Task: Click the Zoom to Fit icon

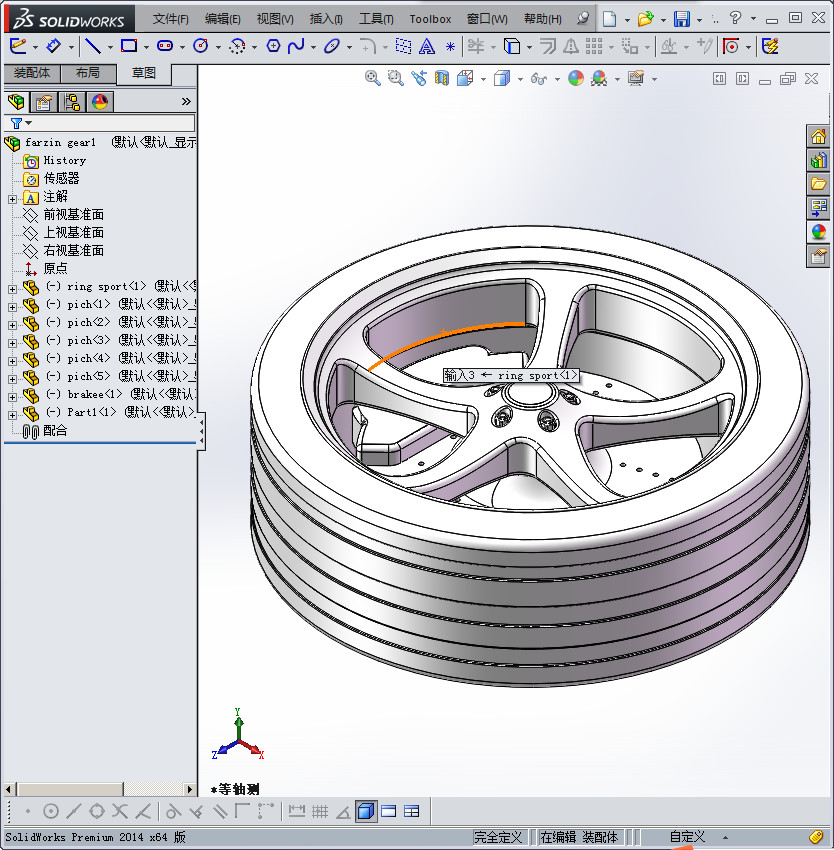Action: click(372, 78)
